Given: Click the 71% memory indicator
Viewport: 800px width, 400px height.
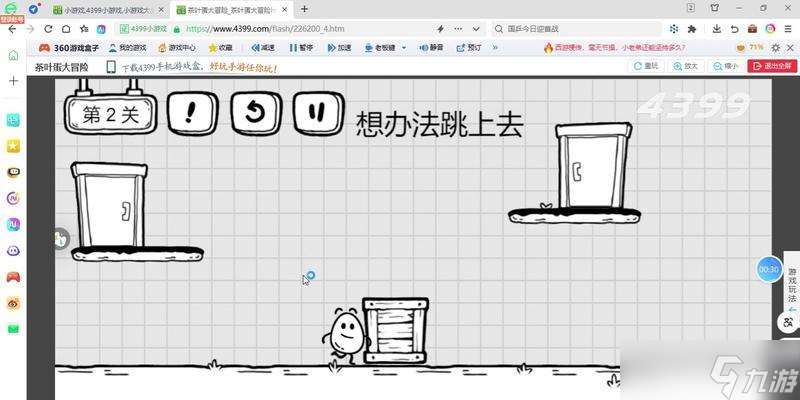Looking at the screenshot, I should pos(750,47).
